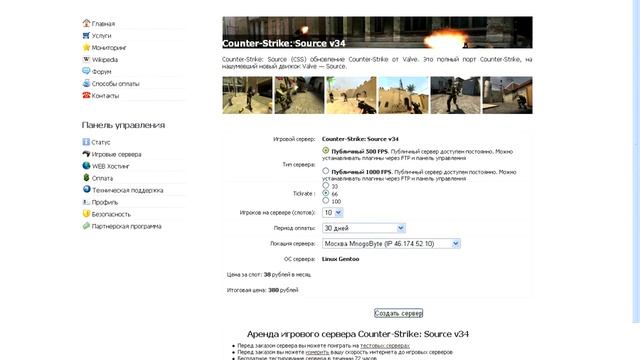Go to Главная menu item
Viewport: 640px width, 360px height.
(103, 24)
